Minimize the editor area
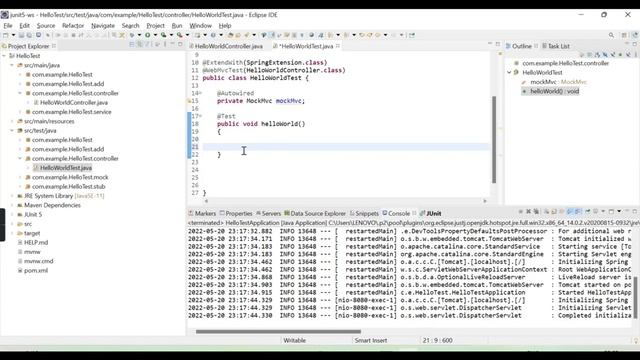 (490, 44)
